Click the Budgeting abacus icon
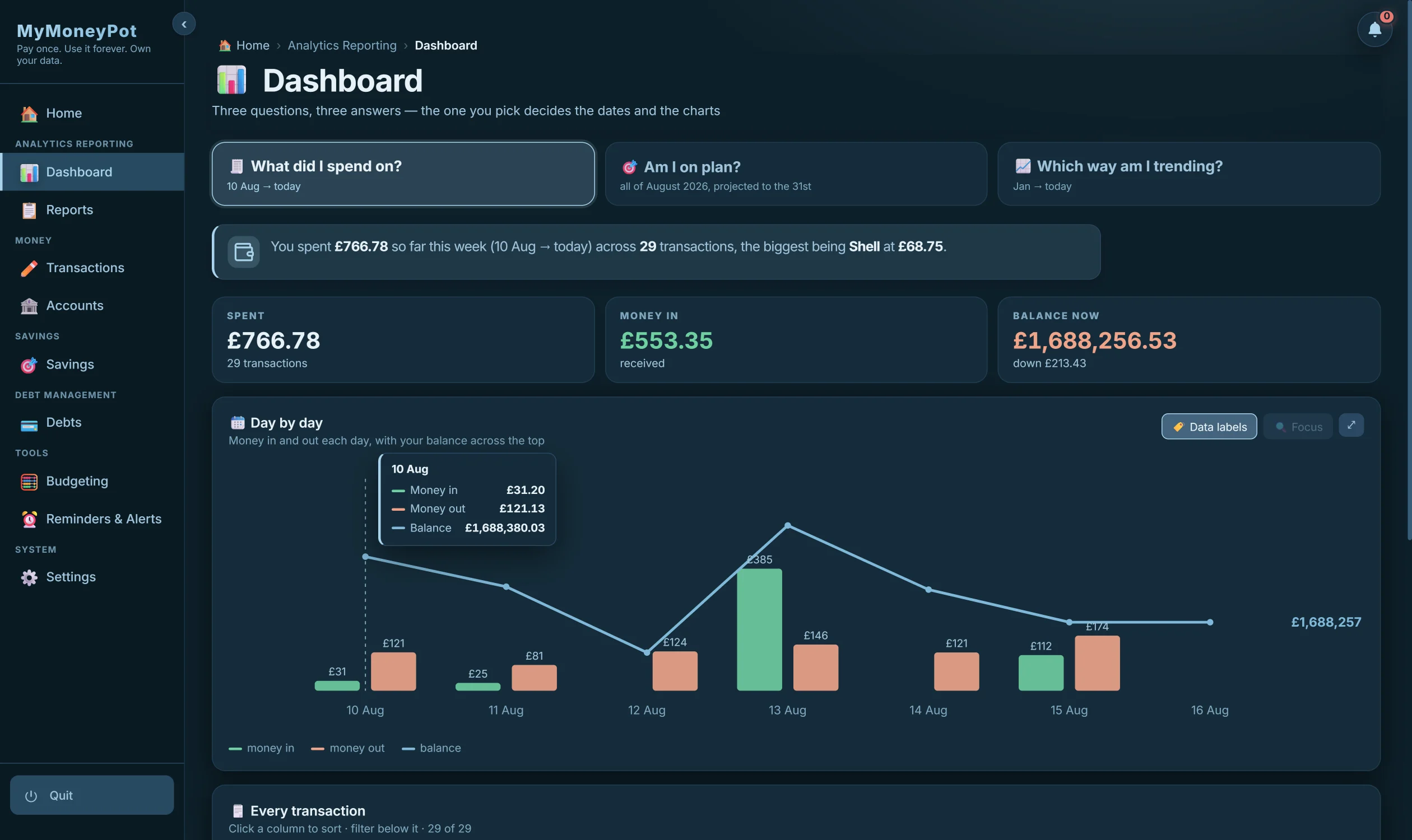Viewport: 1412px width, 840px height. coord(29,481)
